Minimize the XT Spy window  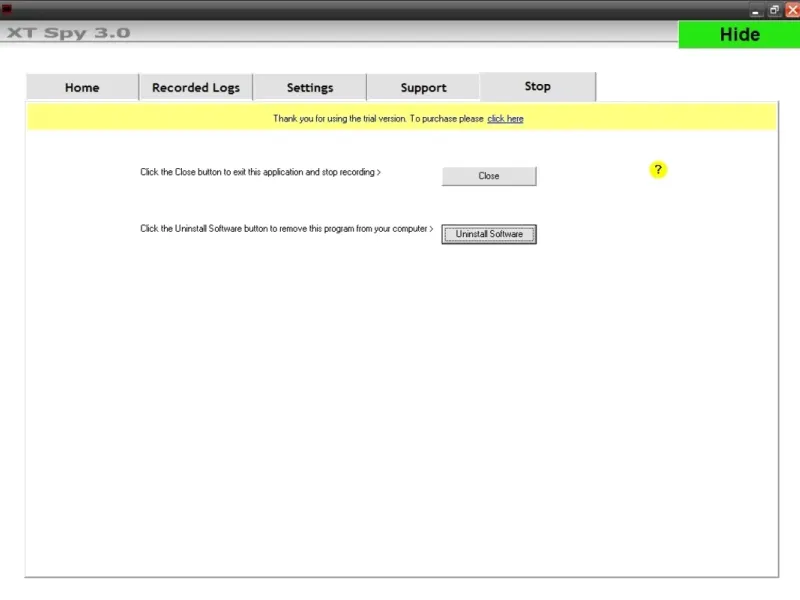click(x=756, y=10)
